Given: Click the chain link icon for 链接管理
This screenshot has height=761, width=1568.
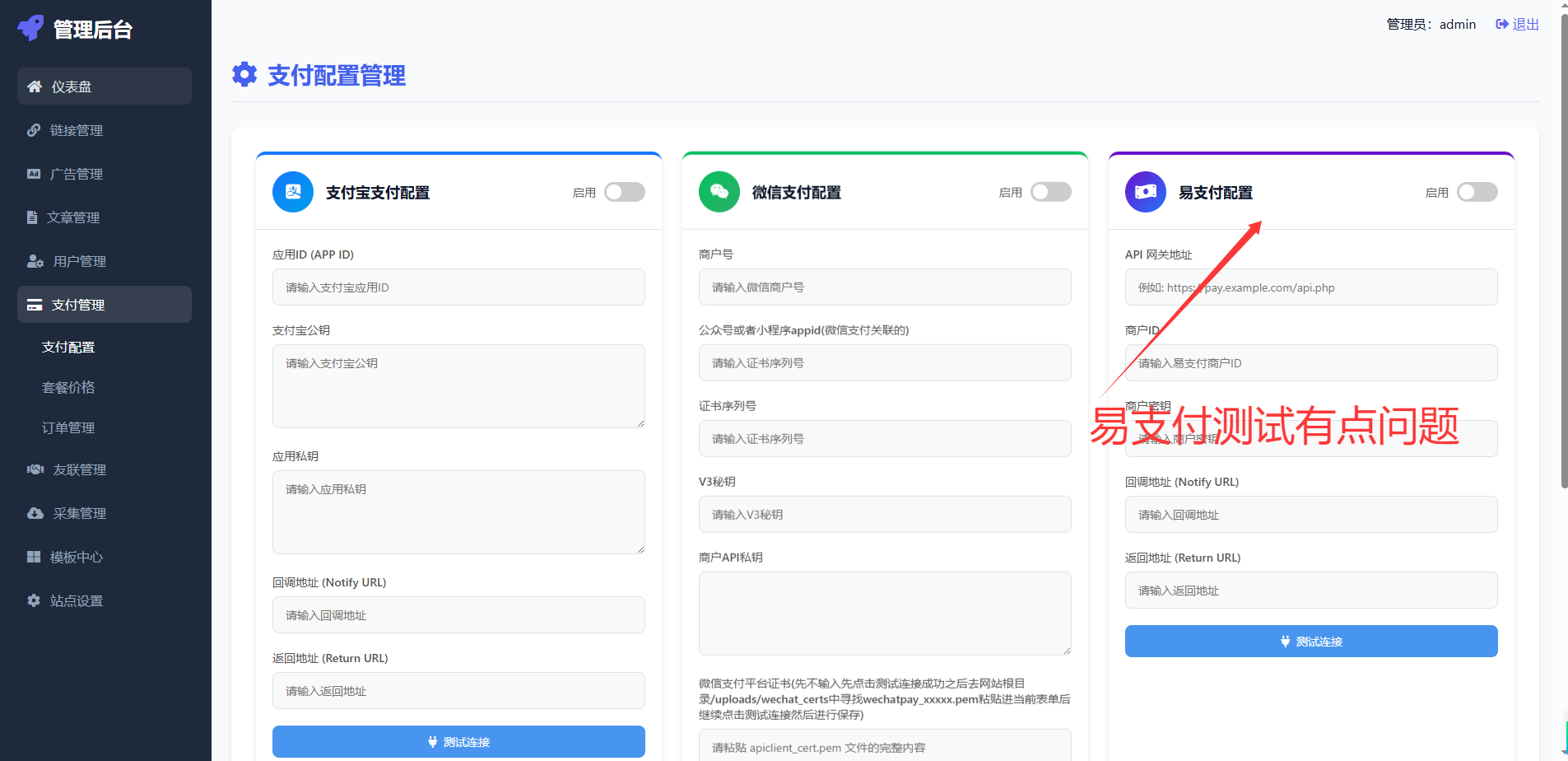Looking at the screenshot, I should pos(34,130).
